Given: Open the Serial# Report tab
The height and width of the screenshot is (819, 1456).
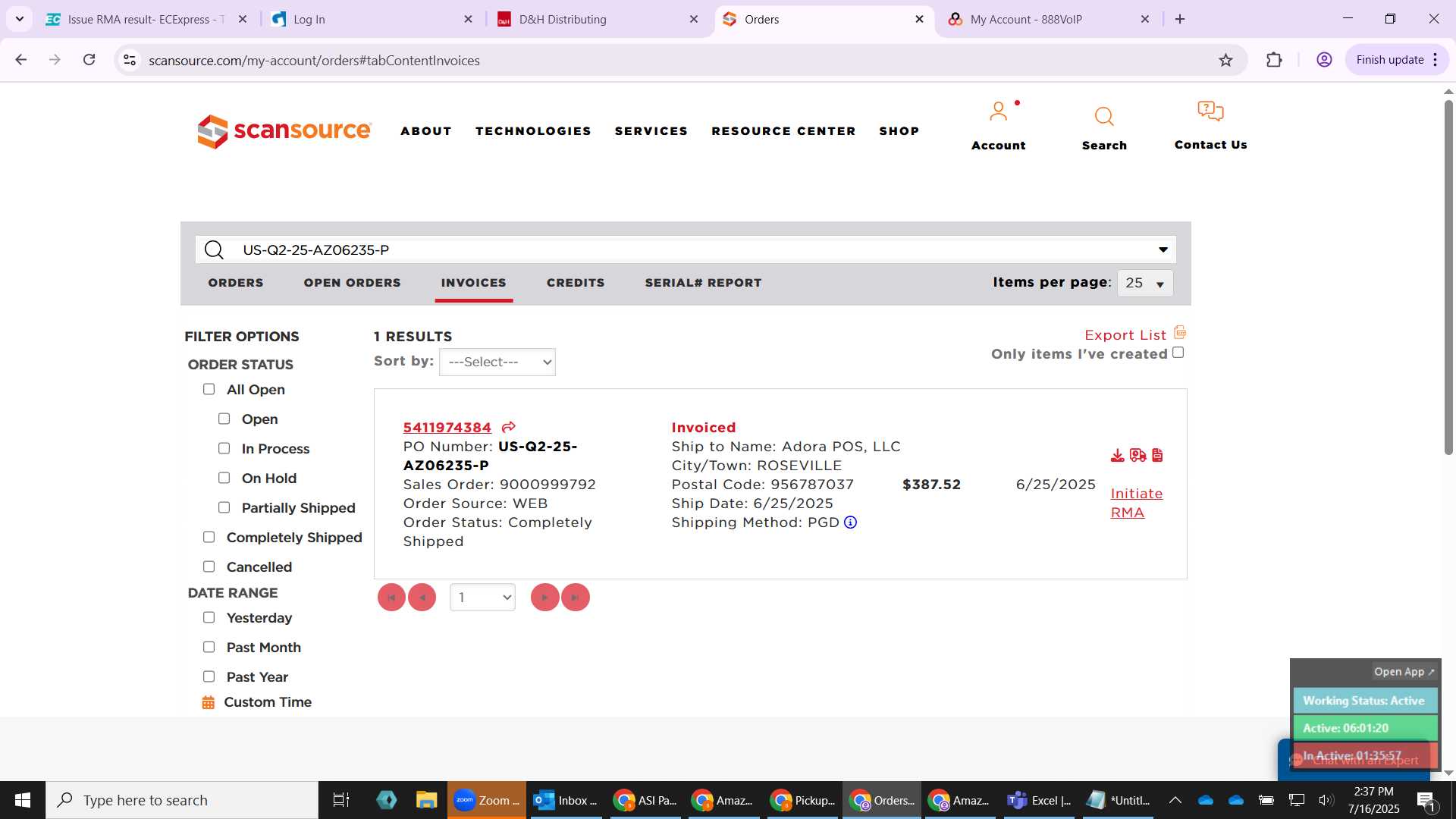Looking at the screenshot, I should (x=704, y=283).
